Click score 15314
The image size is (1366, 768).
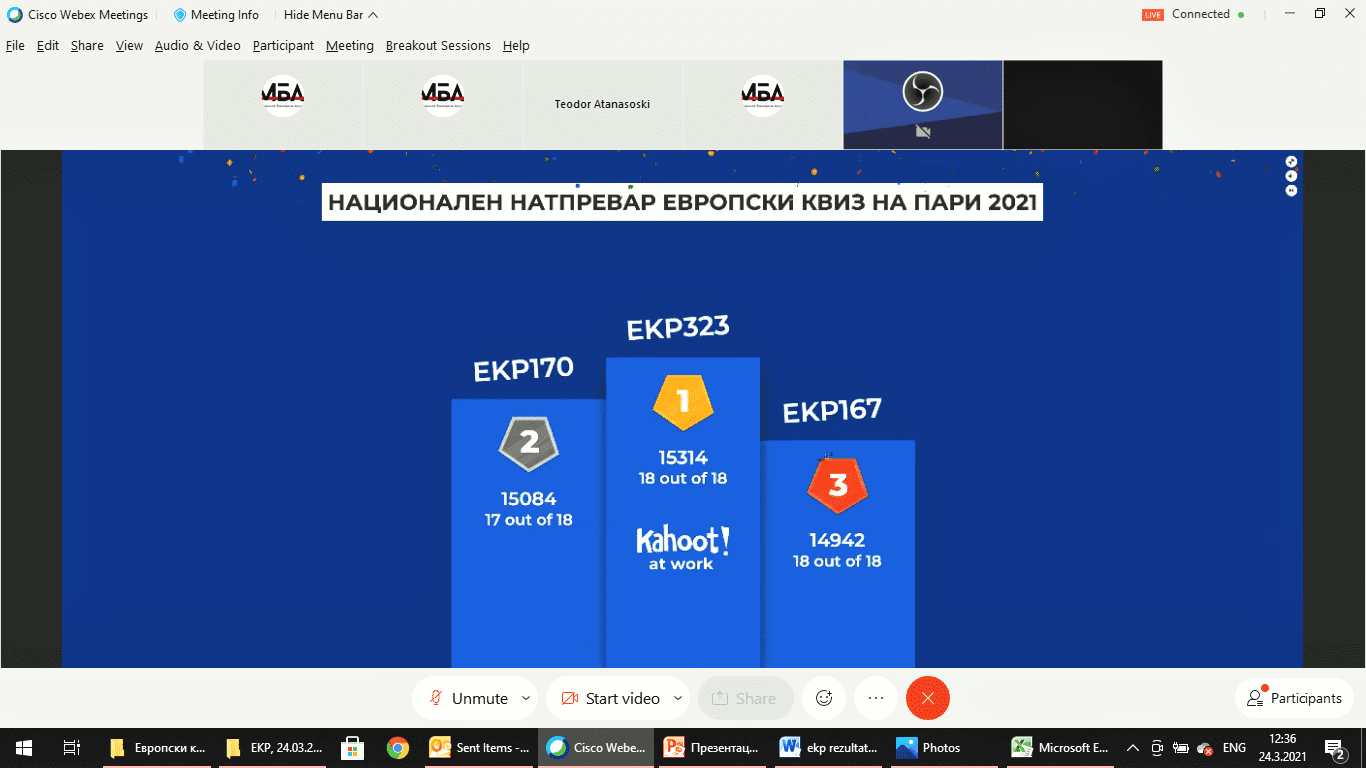(x=683, y=458)
